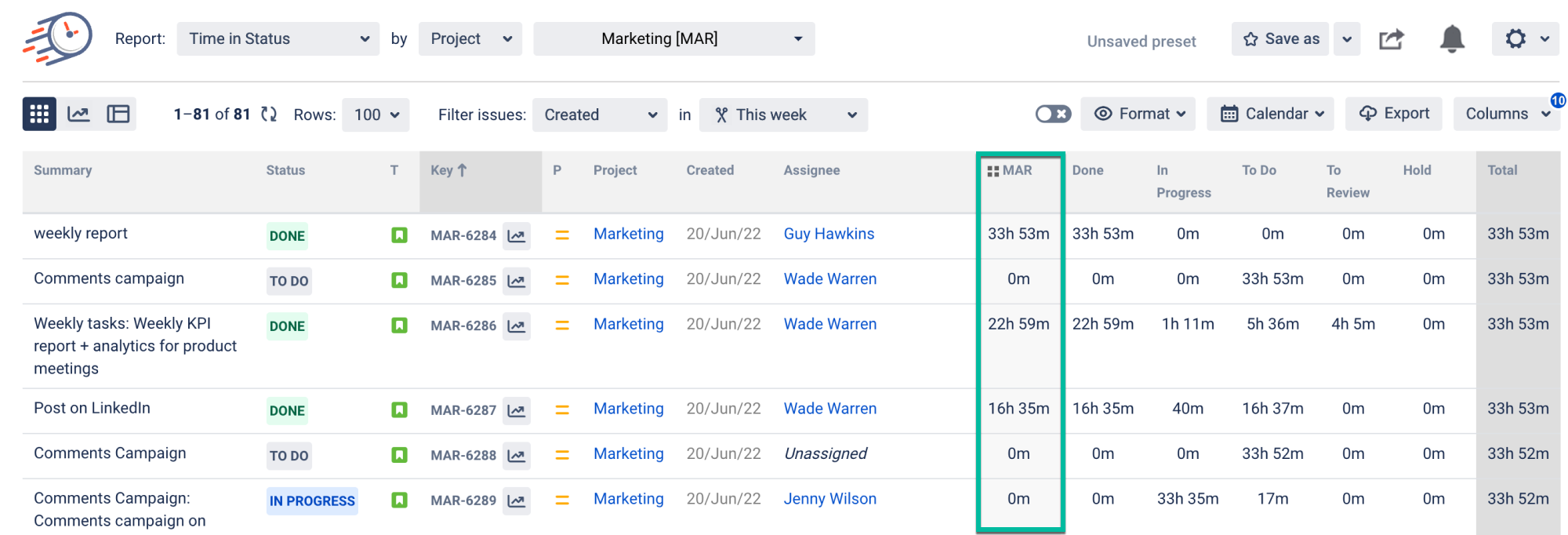Click the DONE status of weekly report
This screenshot has width=1568, height=535.
click(x=287, y=236)
